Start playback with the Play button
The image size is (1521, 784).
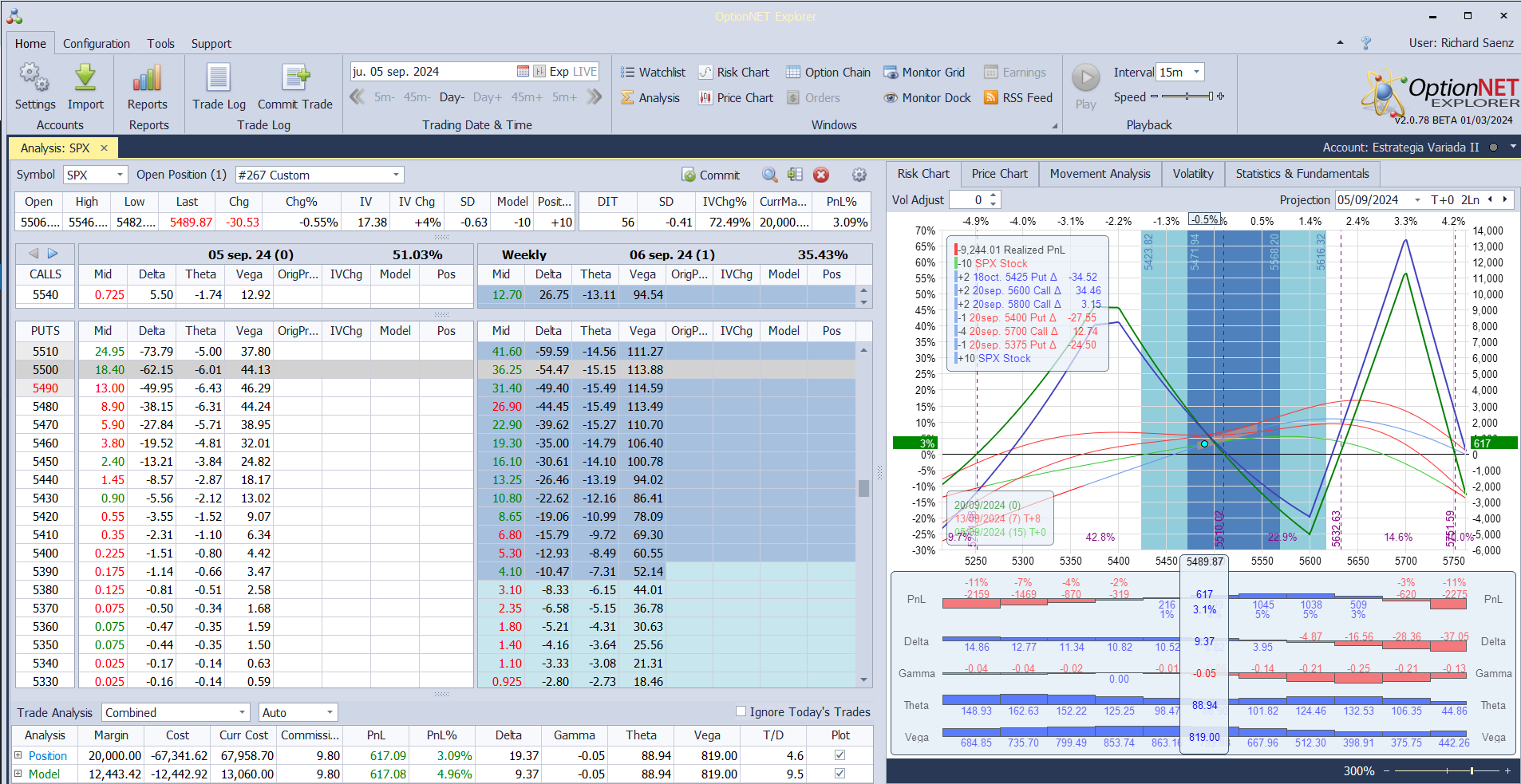1085,78
